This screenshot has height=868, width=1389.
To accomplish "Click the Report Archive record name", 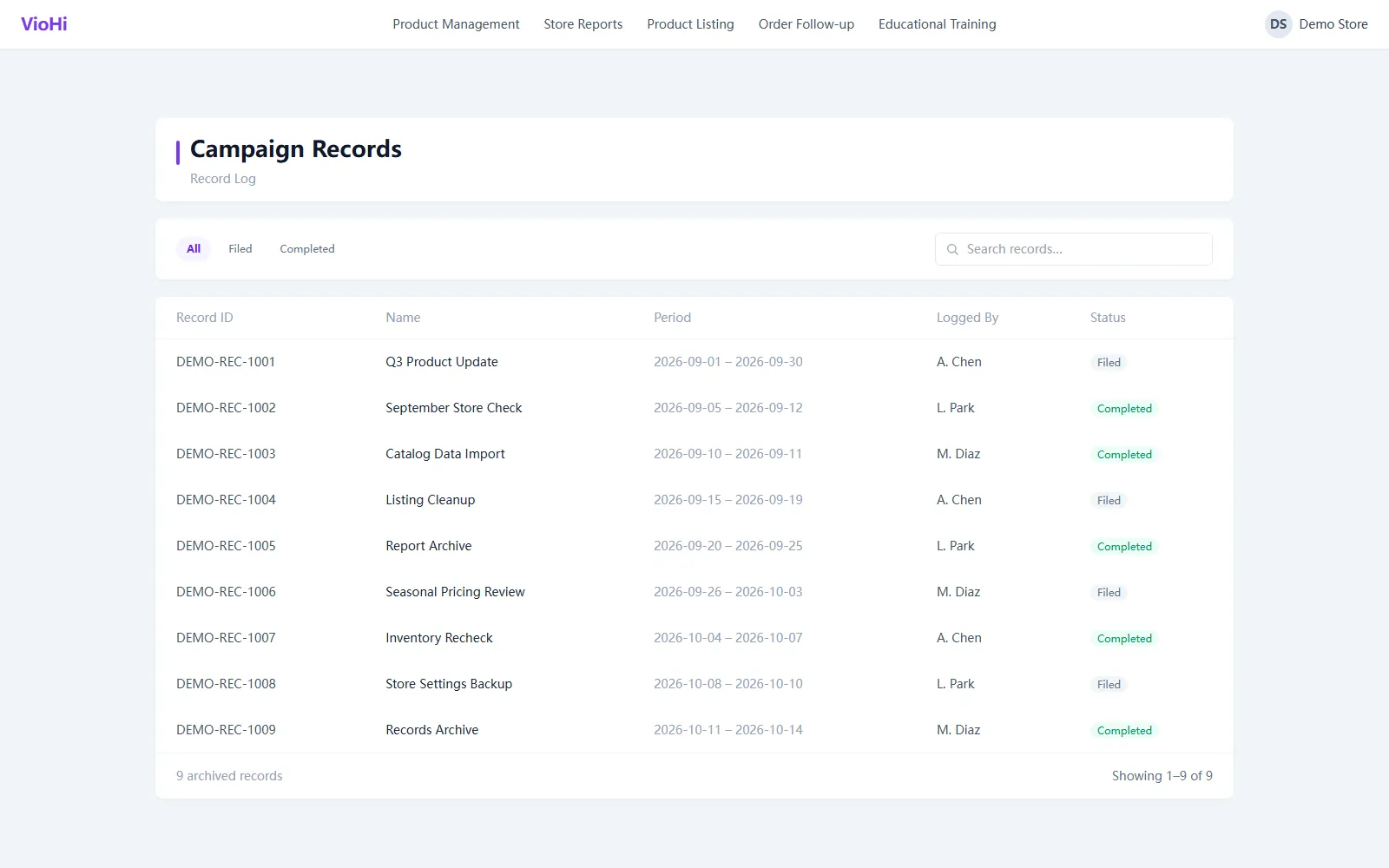I will [x=429, y=546].
